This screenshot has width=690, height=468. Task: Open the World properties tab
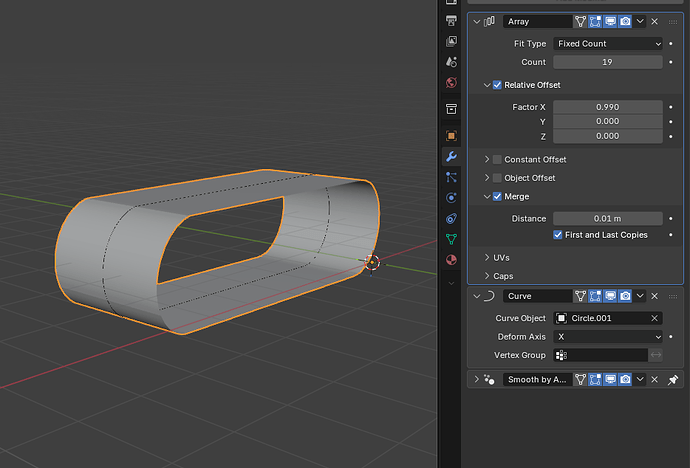451,82
